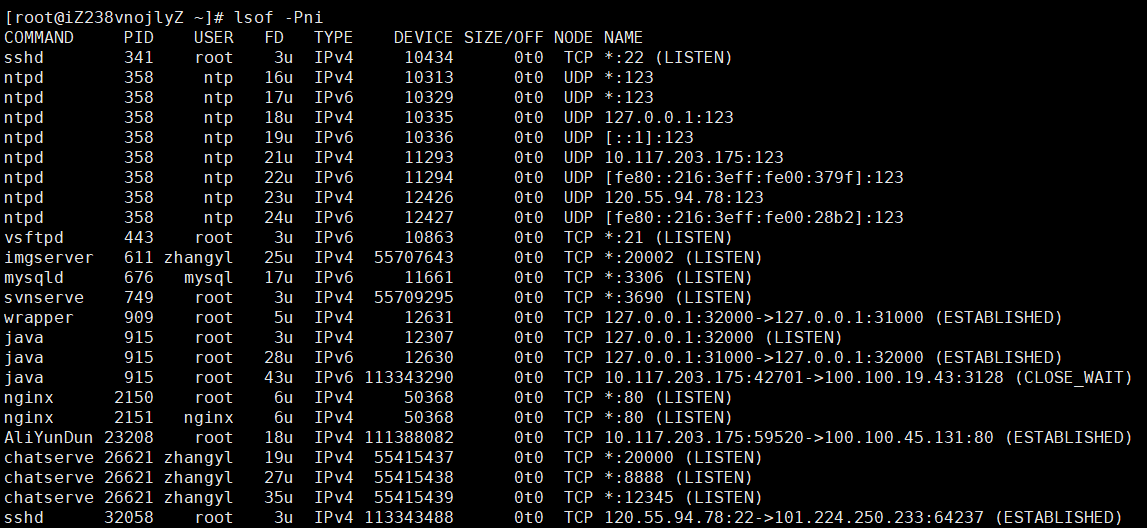Click the PID column header
The image size is (1147, 528).
[139, 37]
